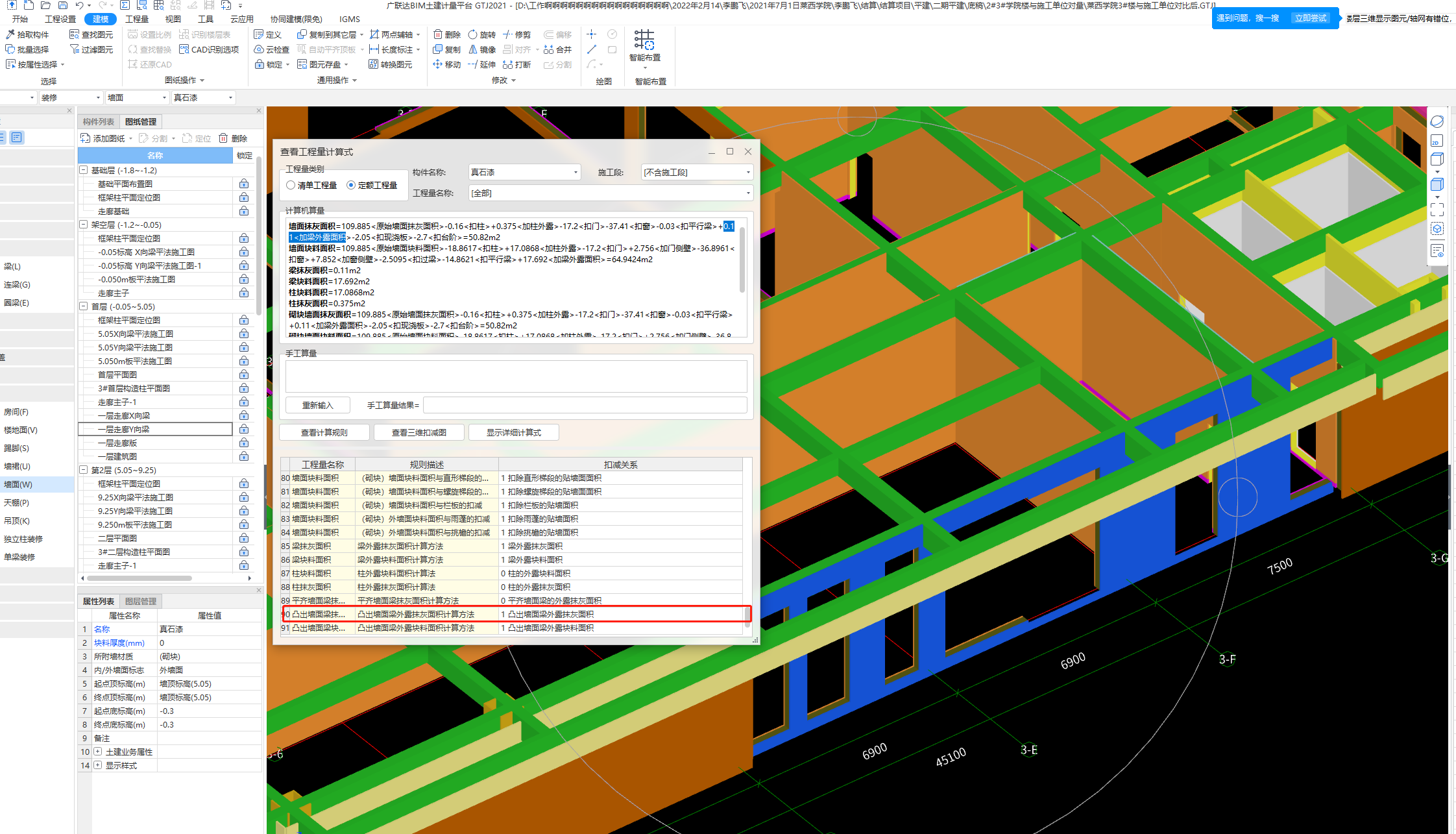Switch to 2D view icon
The image size is (1456, 834).
point(1437,141)
